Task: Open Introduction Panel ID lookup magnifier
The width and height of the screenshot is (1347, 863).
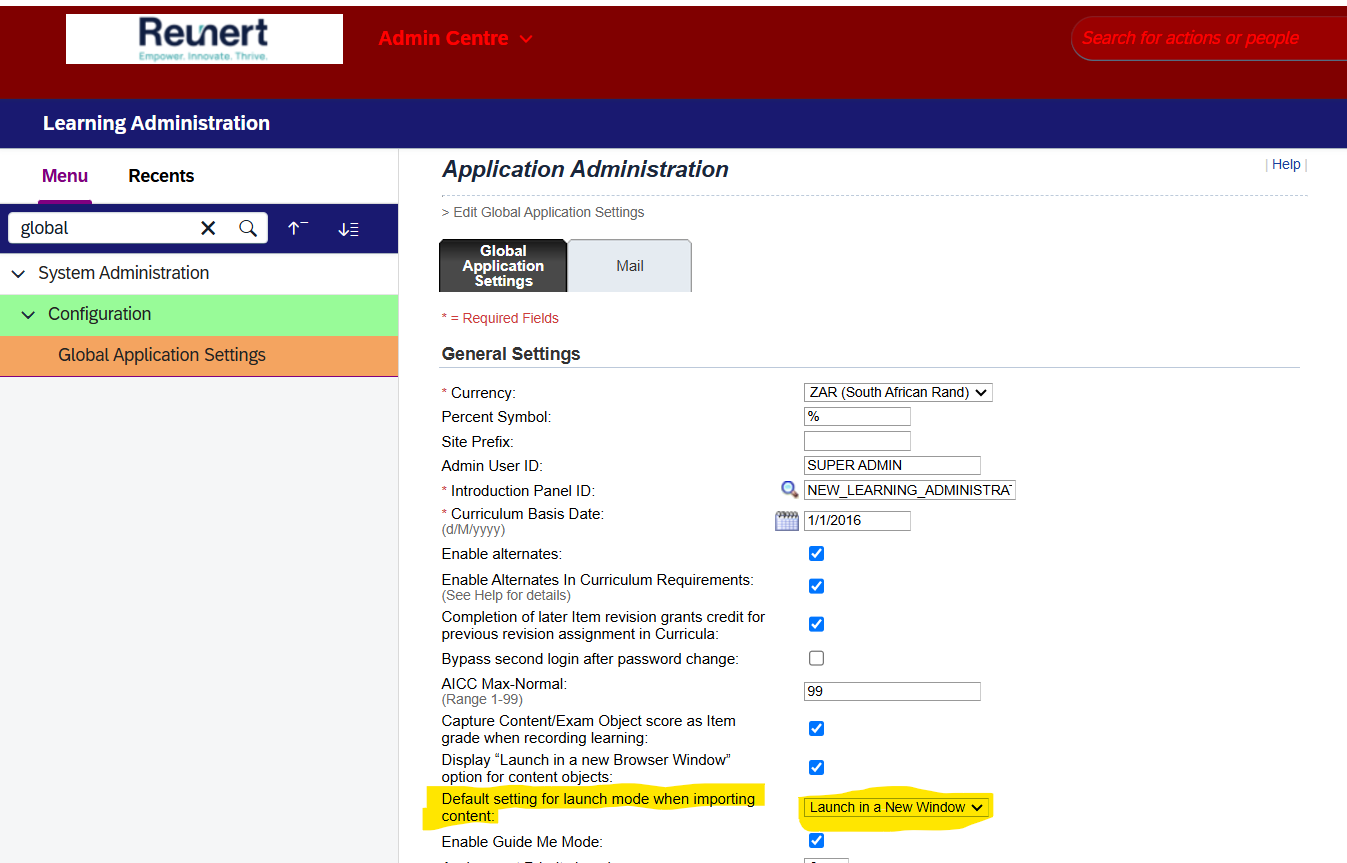Action: click(x=790, y=490)
